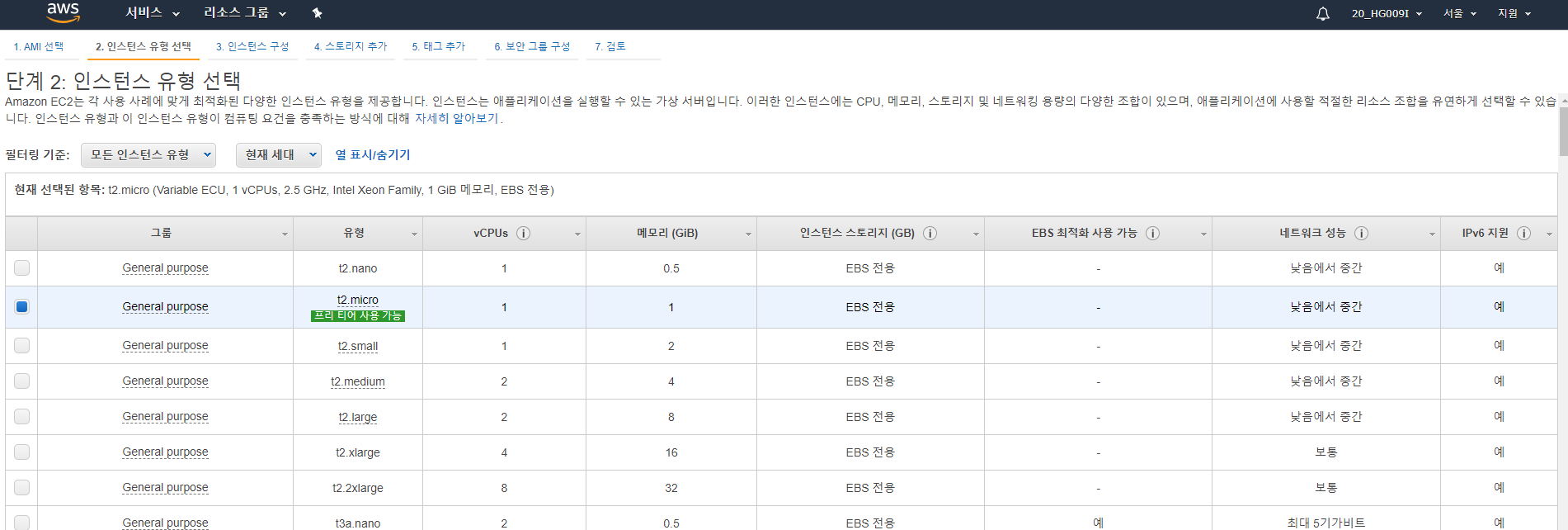The height and width of the screenshot is (530, 1568).
Task: Open the 유형 column sort arrow
Action: click(x=414, y=234)
